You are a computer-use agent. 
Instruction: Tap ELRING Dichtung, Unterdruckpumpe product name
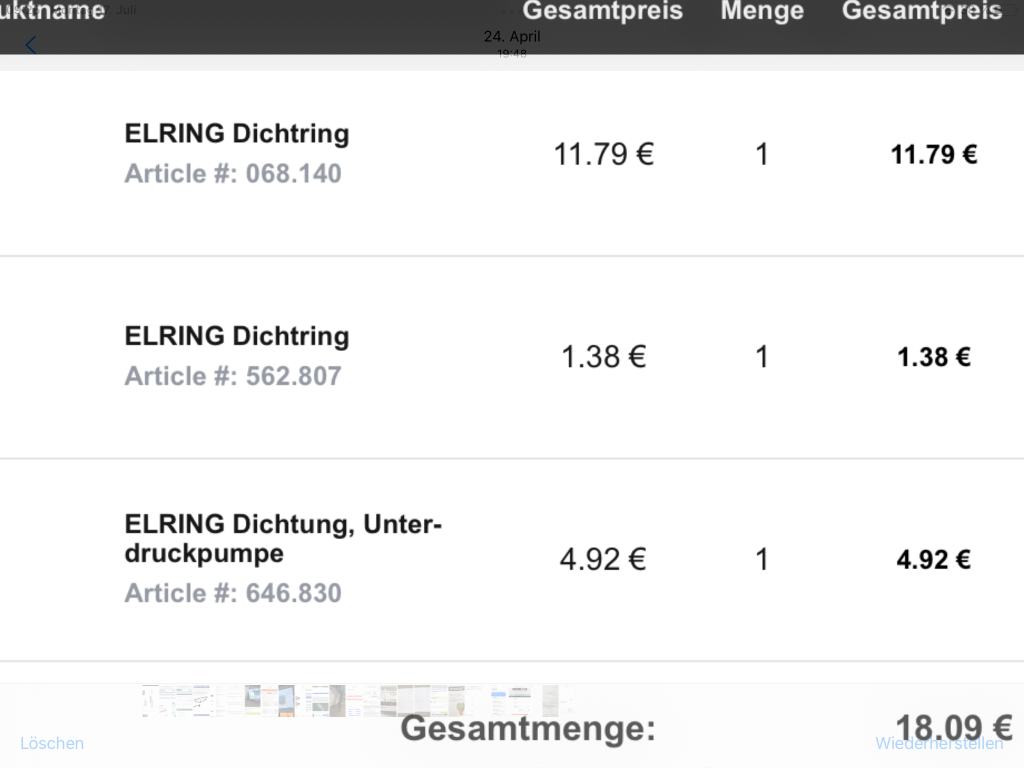(283, 538)
